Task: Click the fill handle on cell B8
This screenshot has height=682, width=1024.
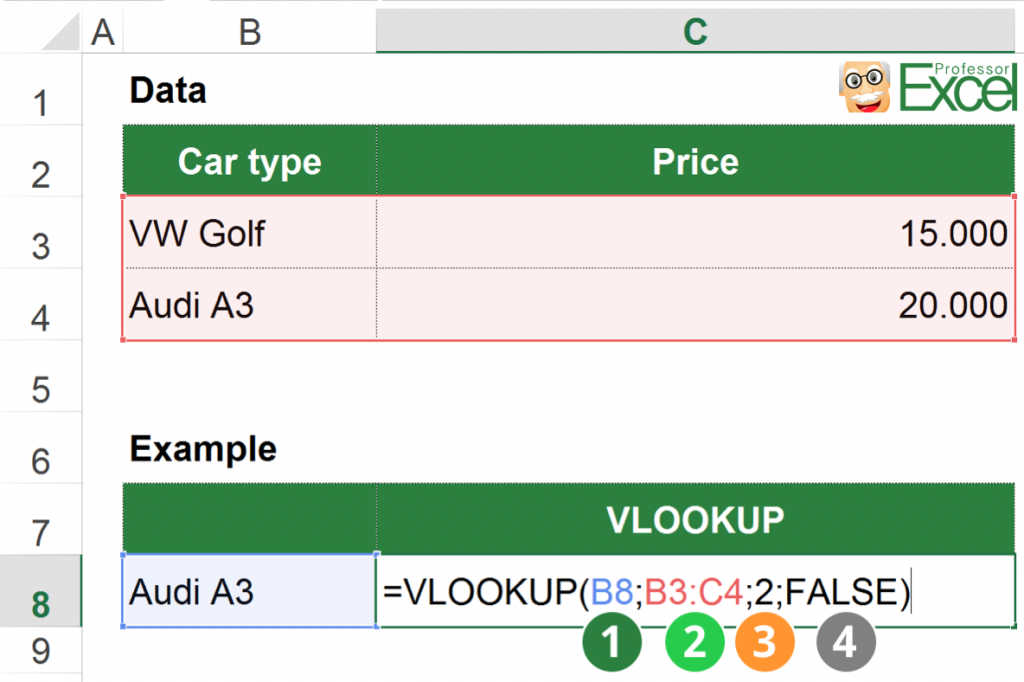Action: (378, 625)
